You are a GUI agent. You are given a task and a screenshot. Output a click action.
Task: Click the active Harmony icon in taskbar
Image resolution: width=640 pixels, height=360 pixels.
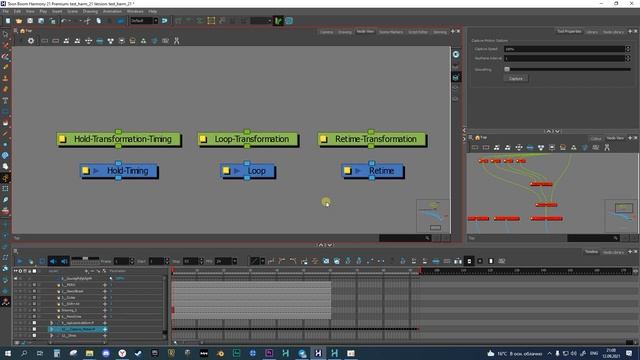318,353
